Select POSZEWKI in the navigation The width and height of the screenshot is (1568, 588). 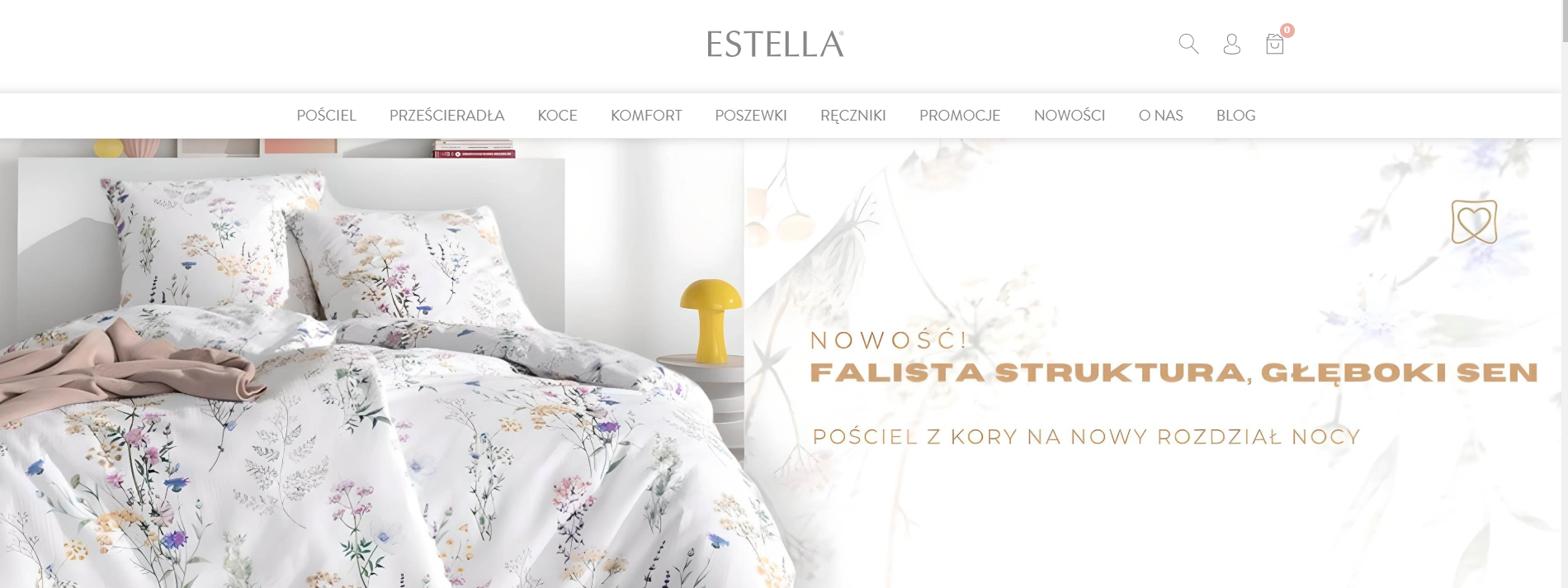(751, 116)
